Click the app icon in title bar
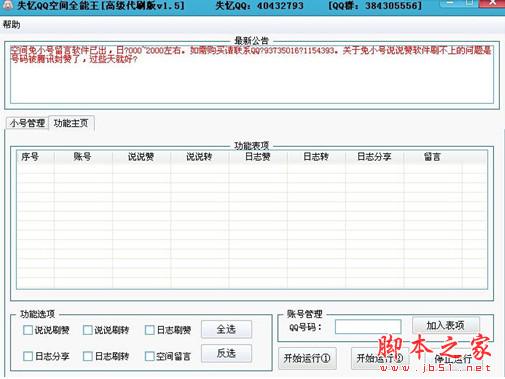The width and height of the screenshot is (505, 379). (8, 5)
